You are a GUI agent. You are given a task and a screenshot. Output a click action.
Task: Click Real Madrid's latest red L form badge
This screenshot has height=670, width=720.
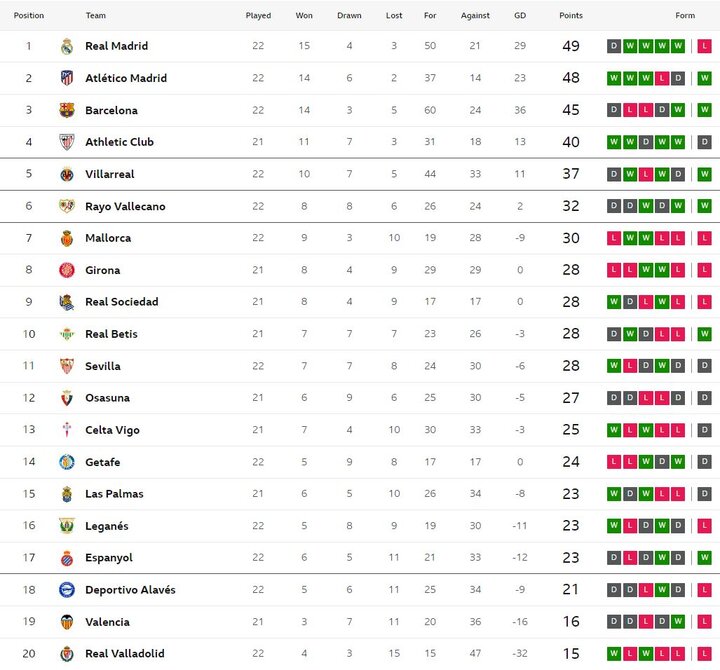click(705, 46)
